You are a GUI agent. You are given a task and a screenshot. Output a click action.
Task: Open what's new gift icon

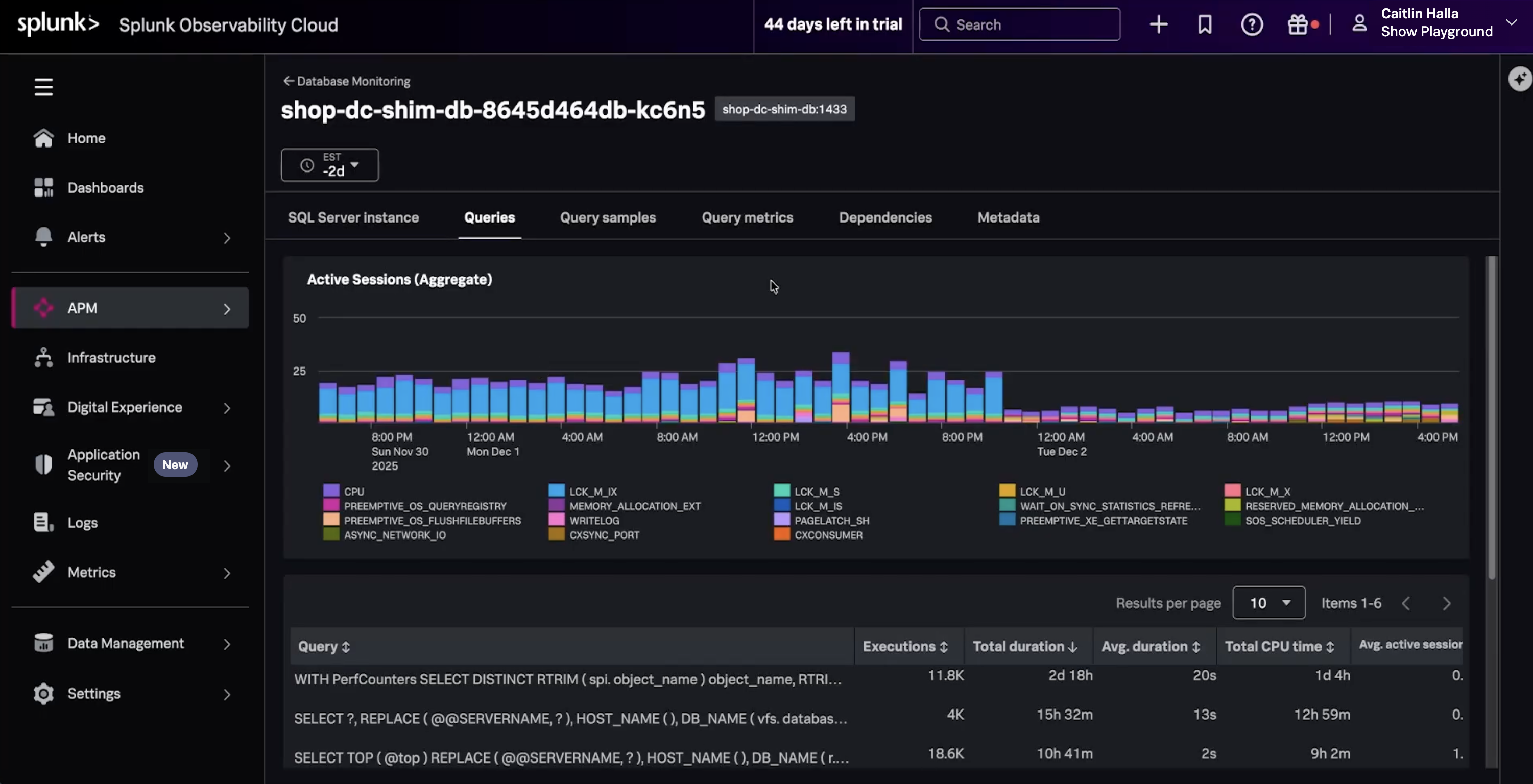(x=1298, y=24)
